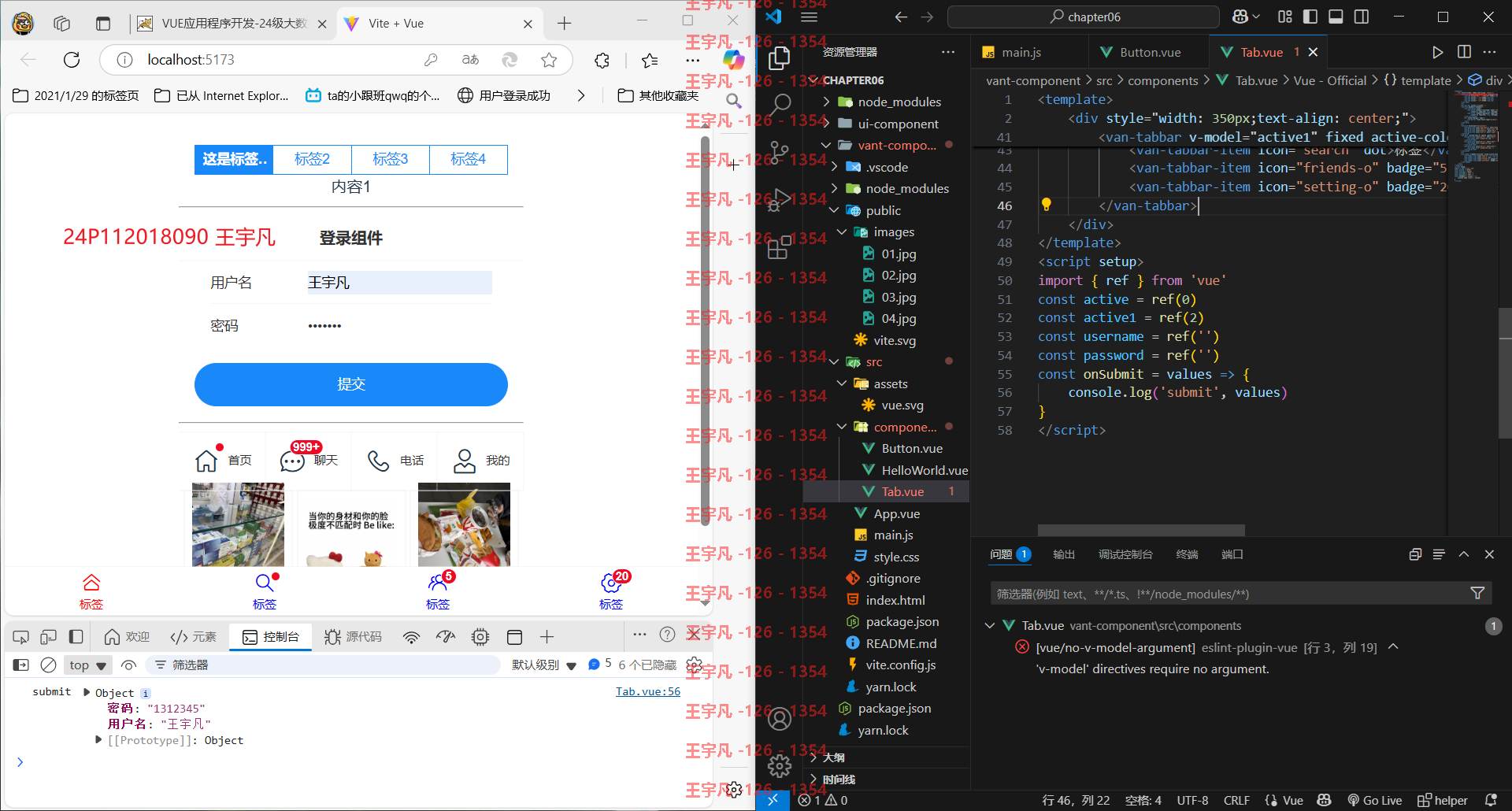This screenshot has height=811, width=1512.
Task: Split the VS Code editor right
Action: (x=1464, y=52)
